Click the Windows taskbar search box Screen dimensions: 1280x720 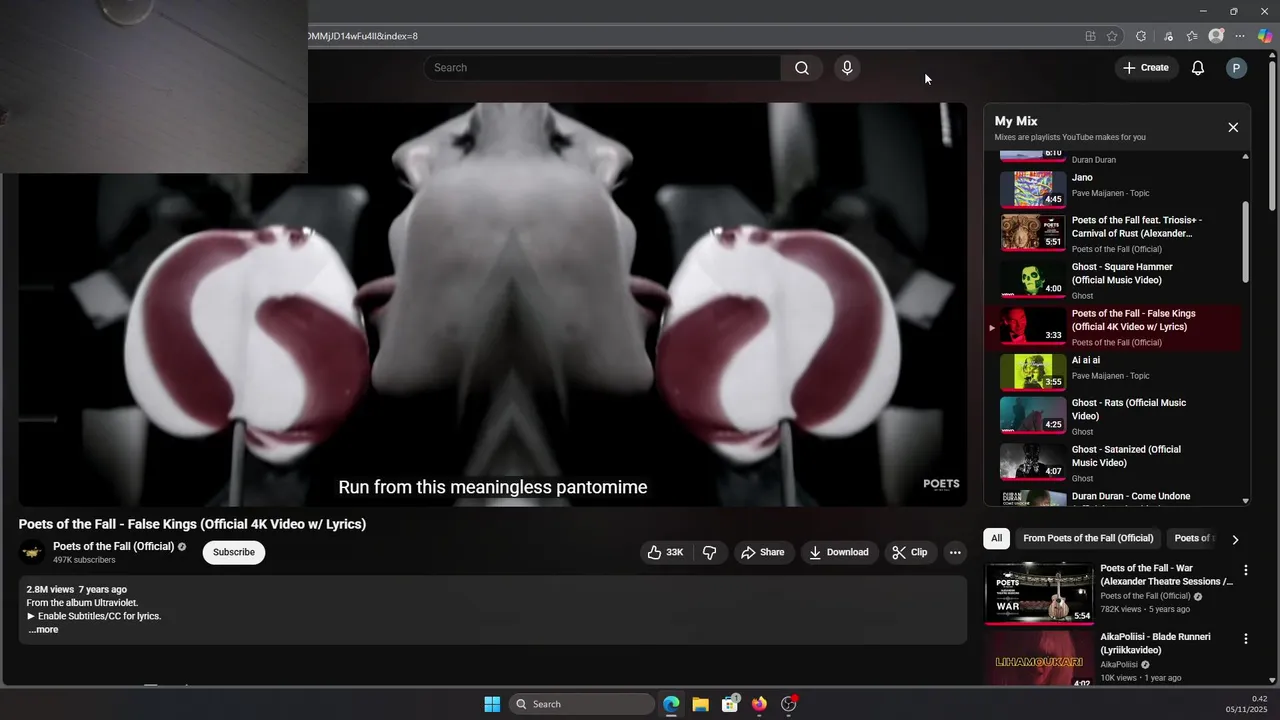click(582, 704)
